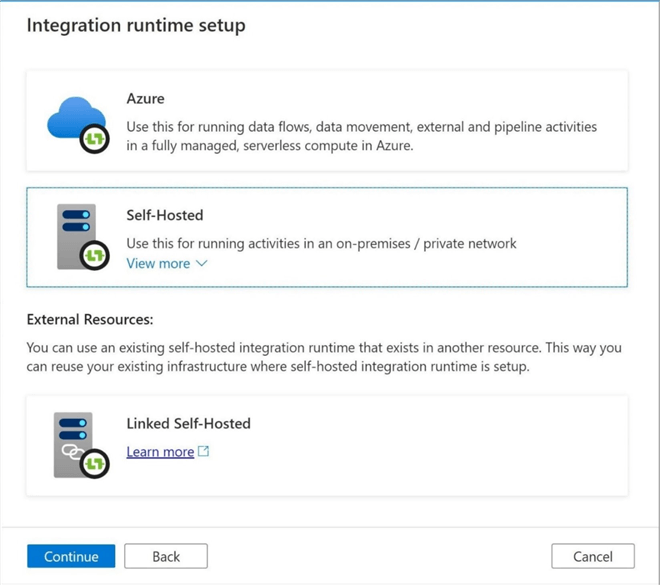Click the Azure serverless compute description text
This screenshot has height=585, width=660.
click(361, 136)
